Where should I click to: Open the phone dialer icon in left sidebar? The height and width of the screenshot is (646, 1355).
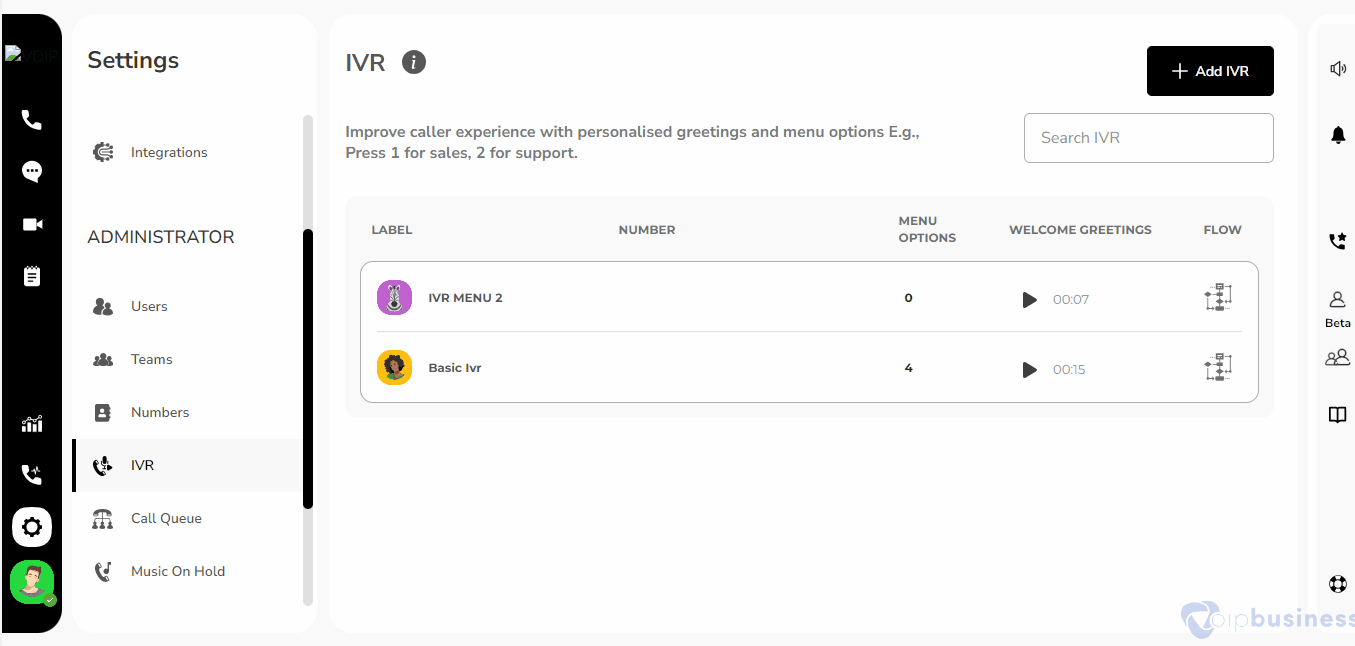pyautogui.click(x=32, y=120)
